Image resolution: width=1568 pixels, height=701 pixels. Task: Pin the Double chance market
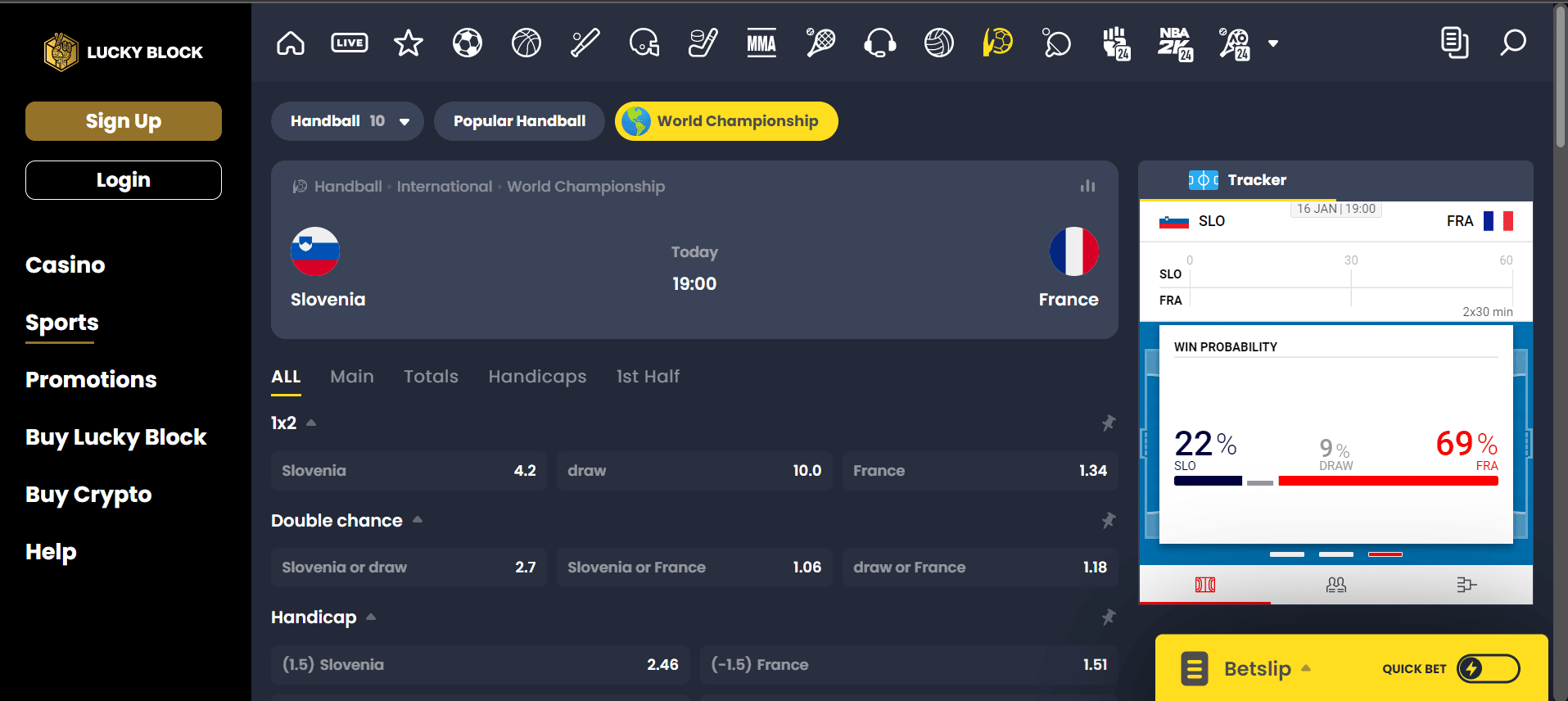click(x=1108, y=520)
